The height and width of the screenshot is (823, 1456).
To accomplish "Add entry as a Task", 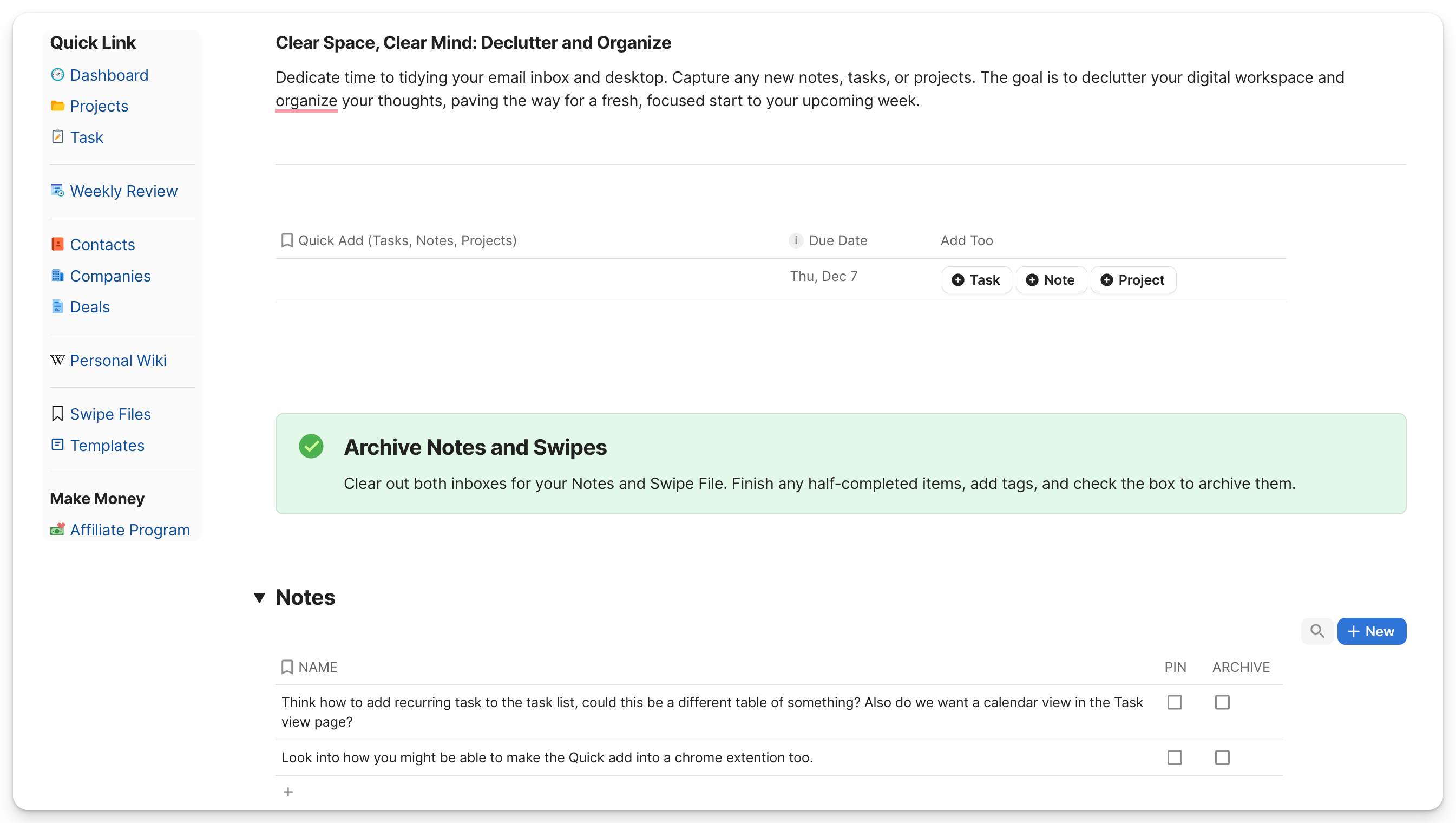I will click(x=976, y=280).
